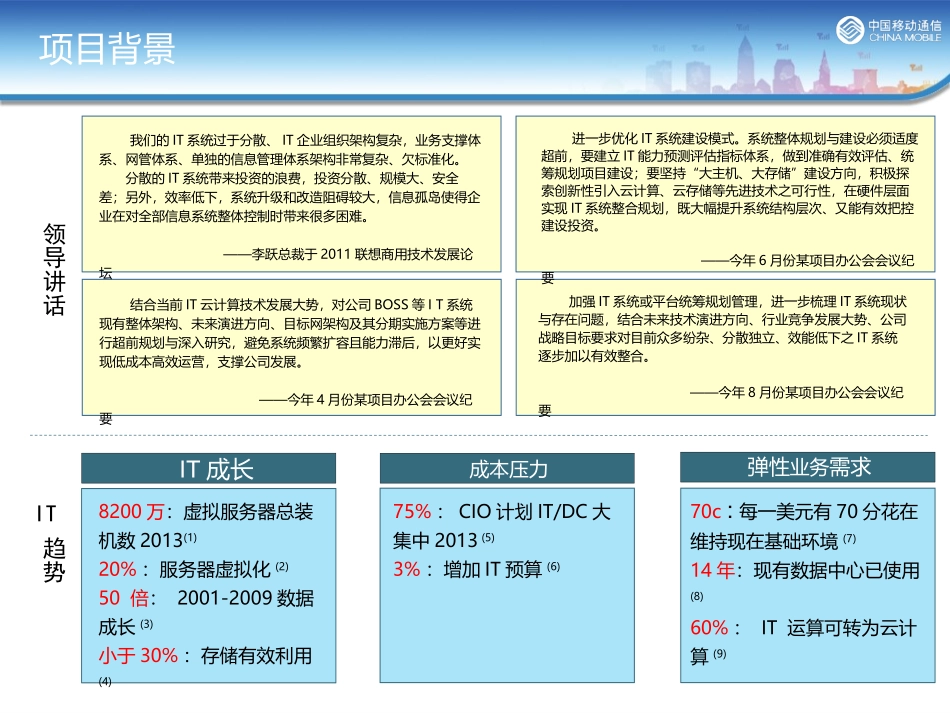950x713 pixels.
Task: Click the text 现有数据中心已使用
Action: (x=837, y=570)
